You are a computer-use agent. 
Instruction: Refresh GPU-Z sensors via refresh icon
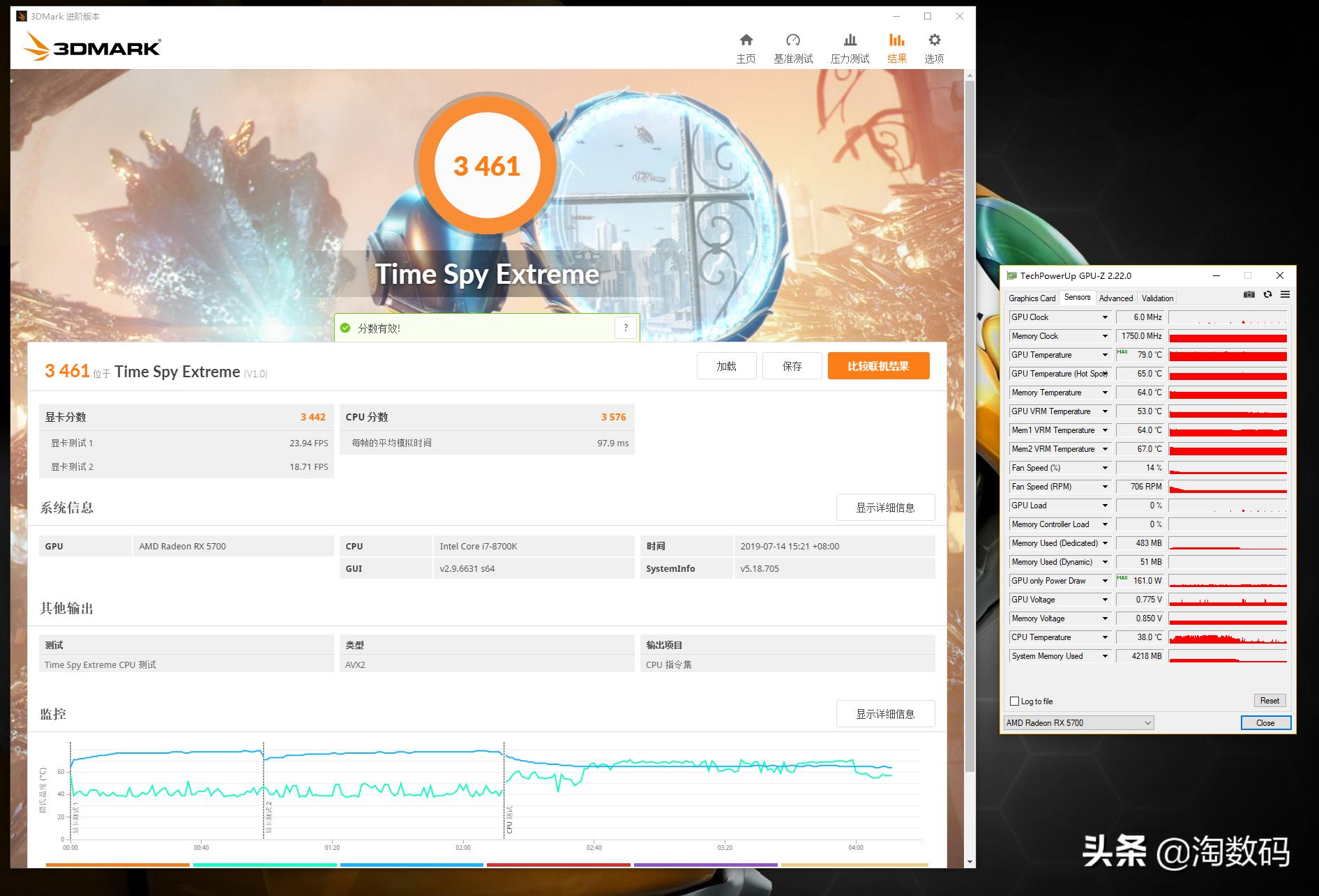1267,294
